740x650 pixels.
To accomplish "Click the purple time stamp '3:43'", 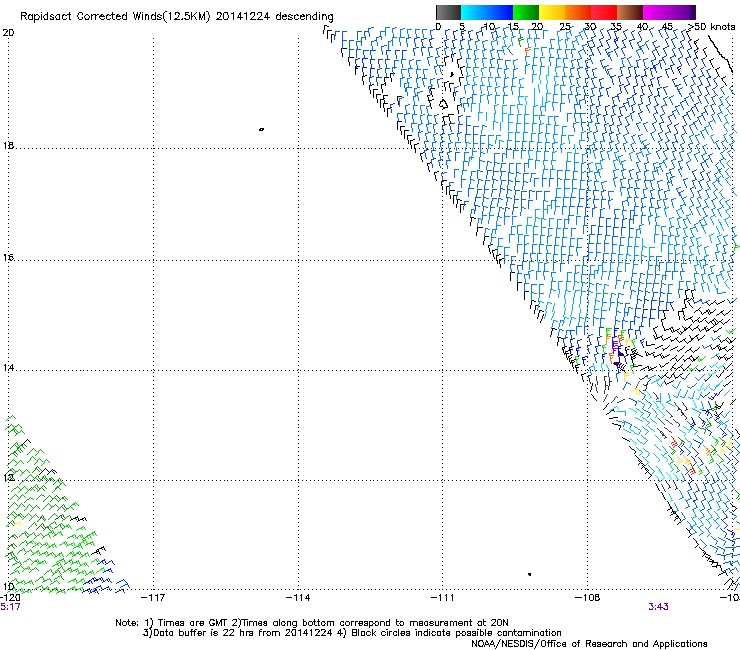I will (658, 607).
